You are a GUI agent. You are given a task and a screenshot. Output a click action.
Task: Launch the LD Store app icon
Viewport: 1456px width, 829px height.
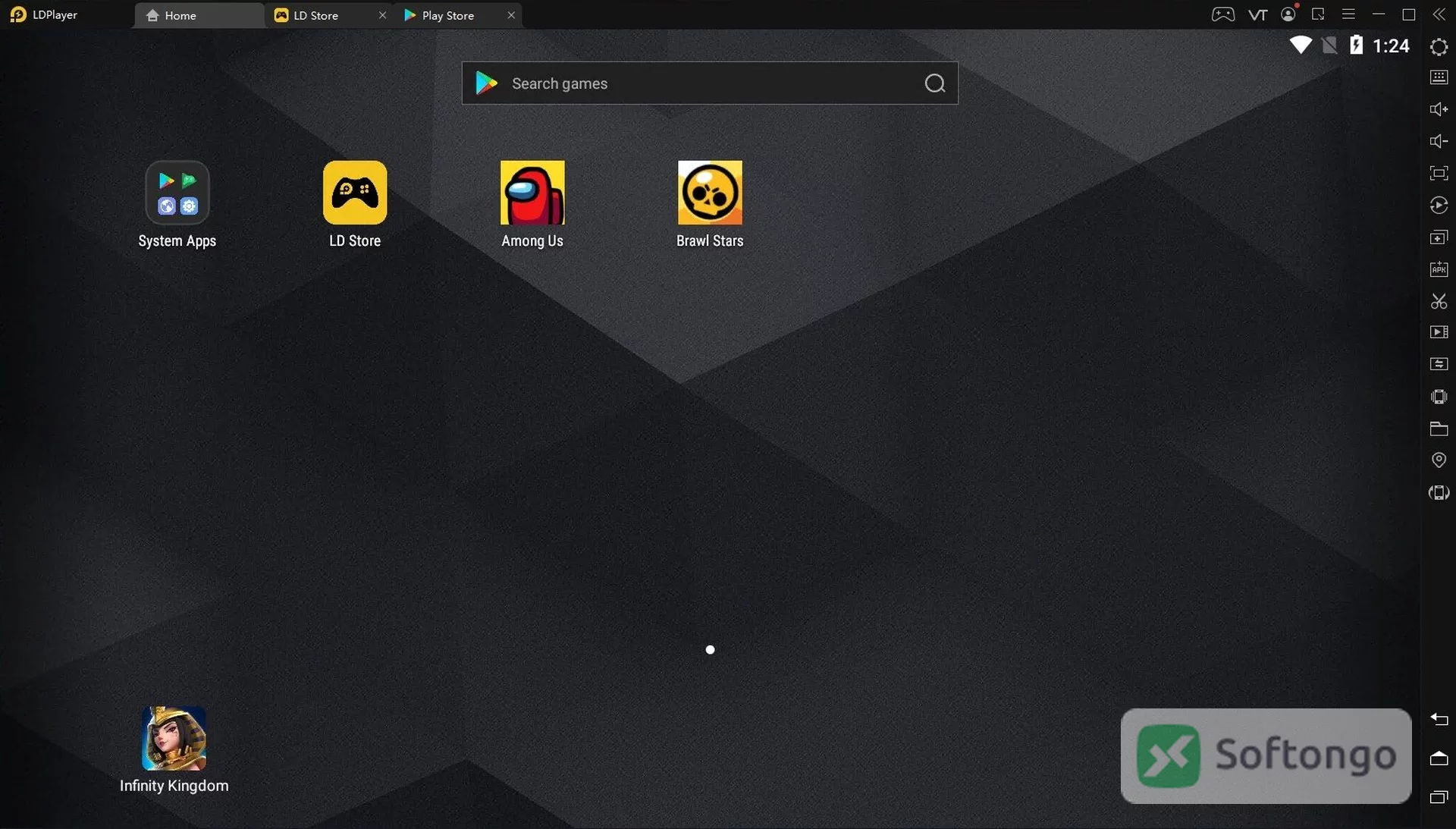click(x=355, y=193)
